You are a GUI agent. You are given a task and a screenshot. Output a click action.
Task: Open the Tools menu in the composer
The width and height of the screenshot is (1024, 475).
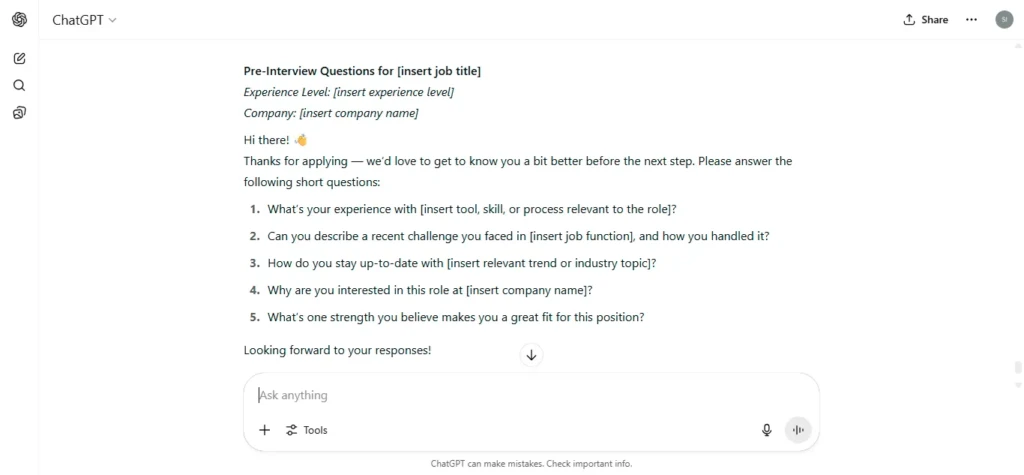click(x=306, y=430)
